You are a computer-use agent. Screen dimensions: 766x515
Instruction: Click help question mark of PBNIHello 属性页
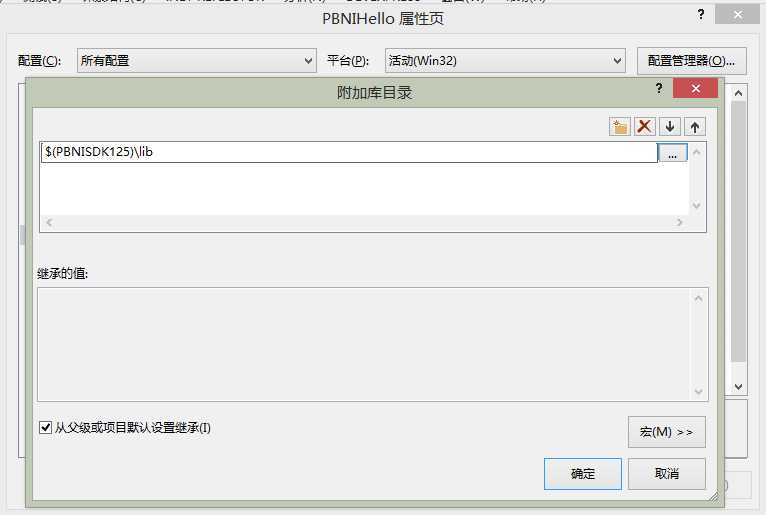701,15
